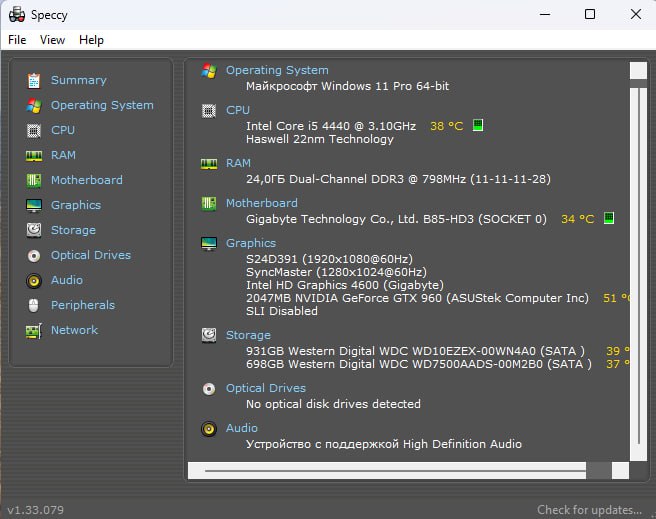
Task: Open Graphics section from the sidebar
Action: pos(76,205)
